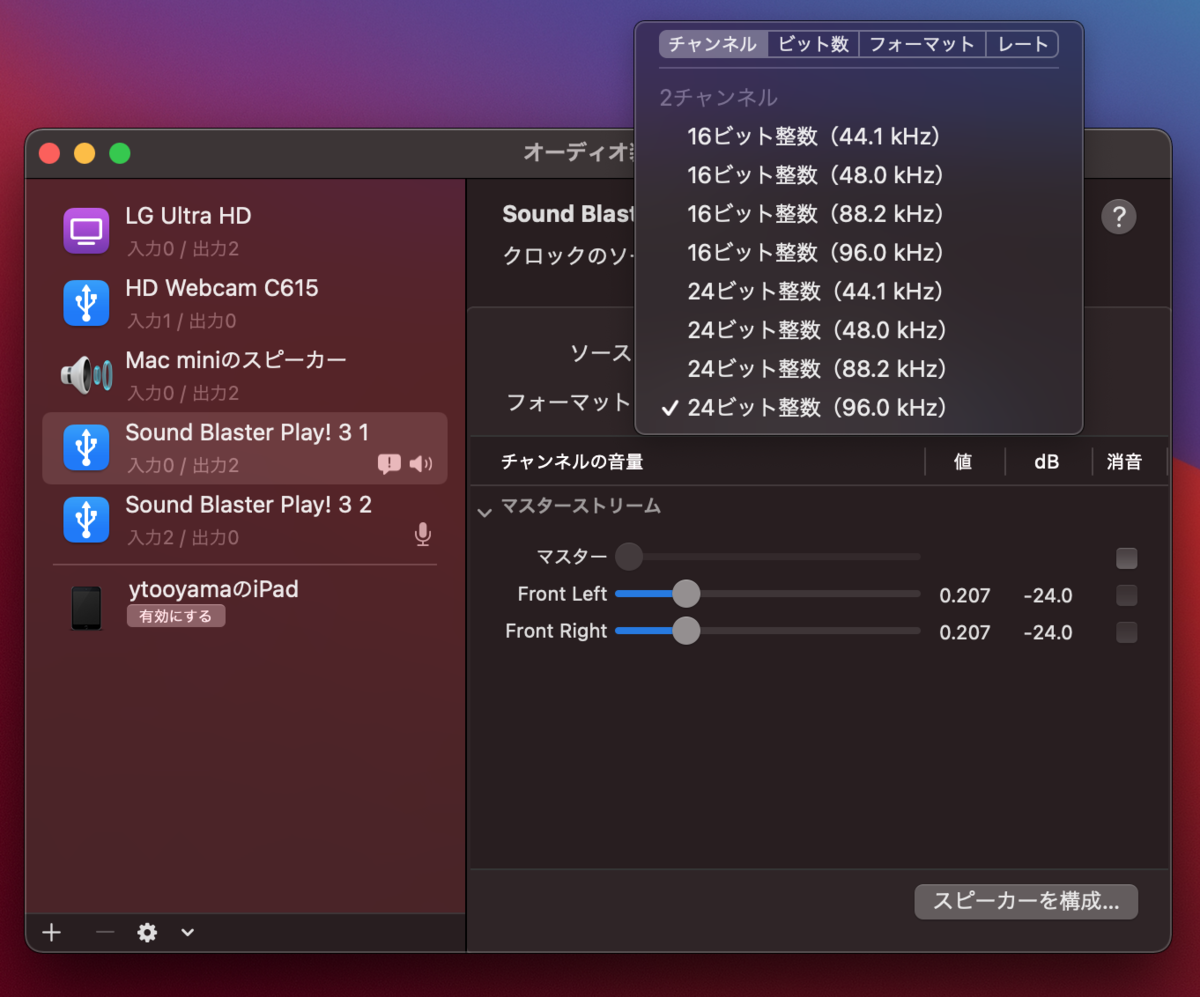Click the Front Left value 0.207

point(965,596)
